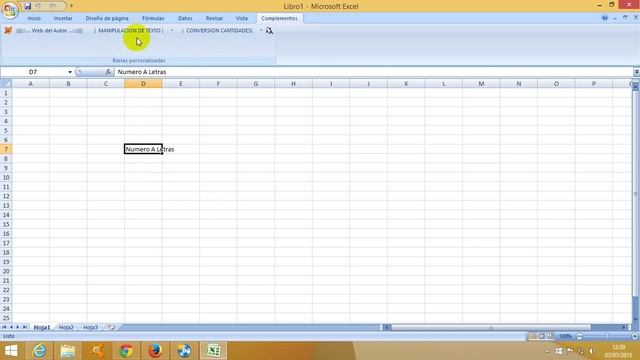This screenshot has height=360, width=640.
Task: Open the Excel Help icon
Action: click(x=605, y=18)
